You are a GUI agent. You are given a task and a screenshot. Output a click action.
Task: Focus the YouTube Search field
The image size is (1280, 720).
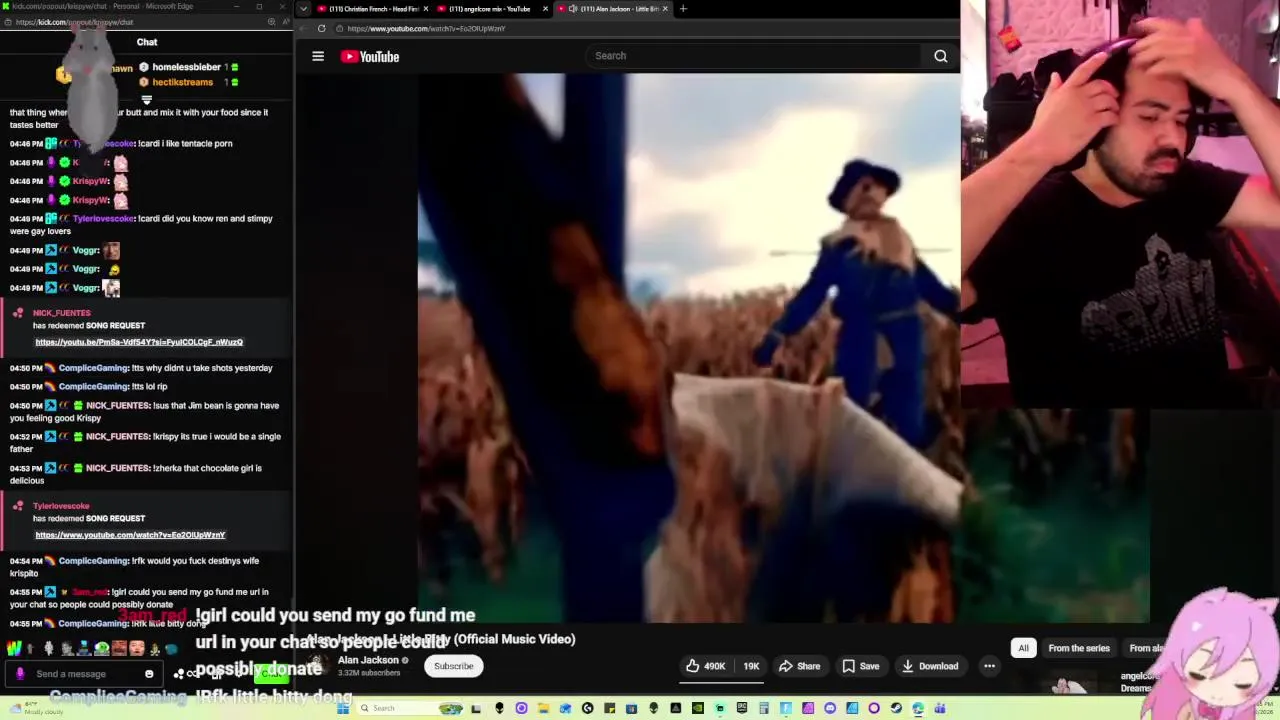click(x=752, y=56)
